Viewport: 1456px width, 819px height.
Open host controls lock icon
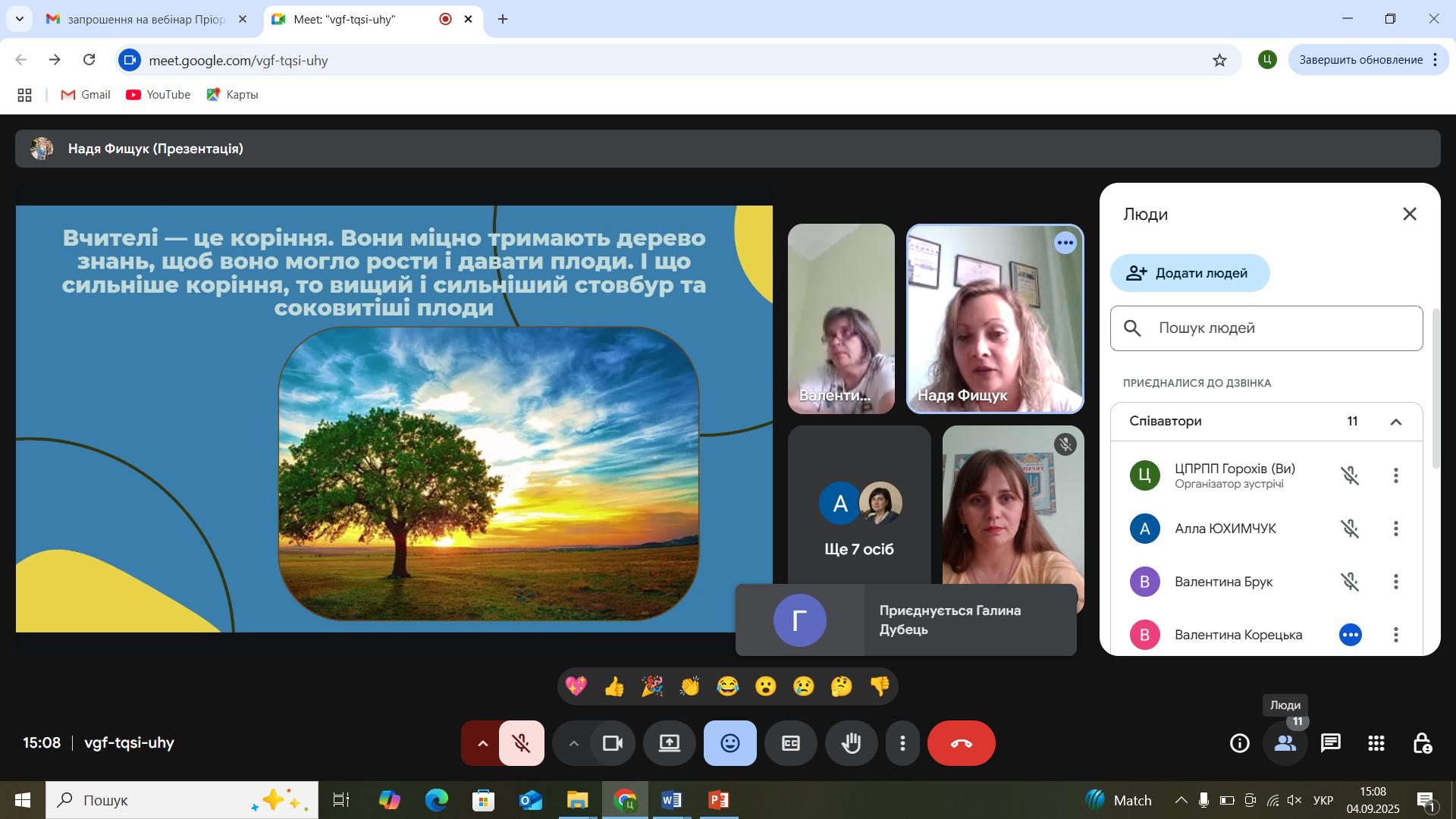click(x=1422, y=743)
